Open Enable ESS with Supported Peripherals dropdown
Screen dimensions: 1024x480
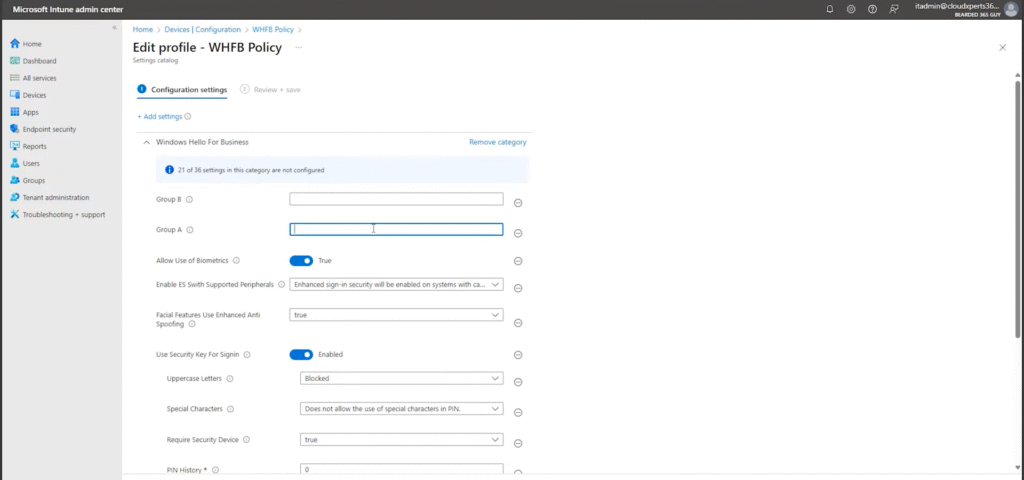396,285
